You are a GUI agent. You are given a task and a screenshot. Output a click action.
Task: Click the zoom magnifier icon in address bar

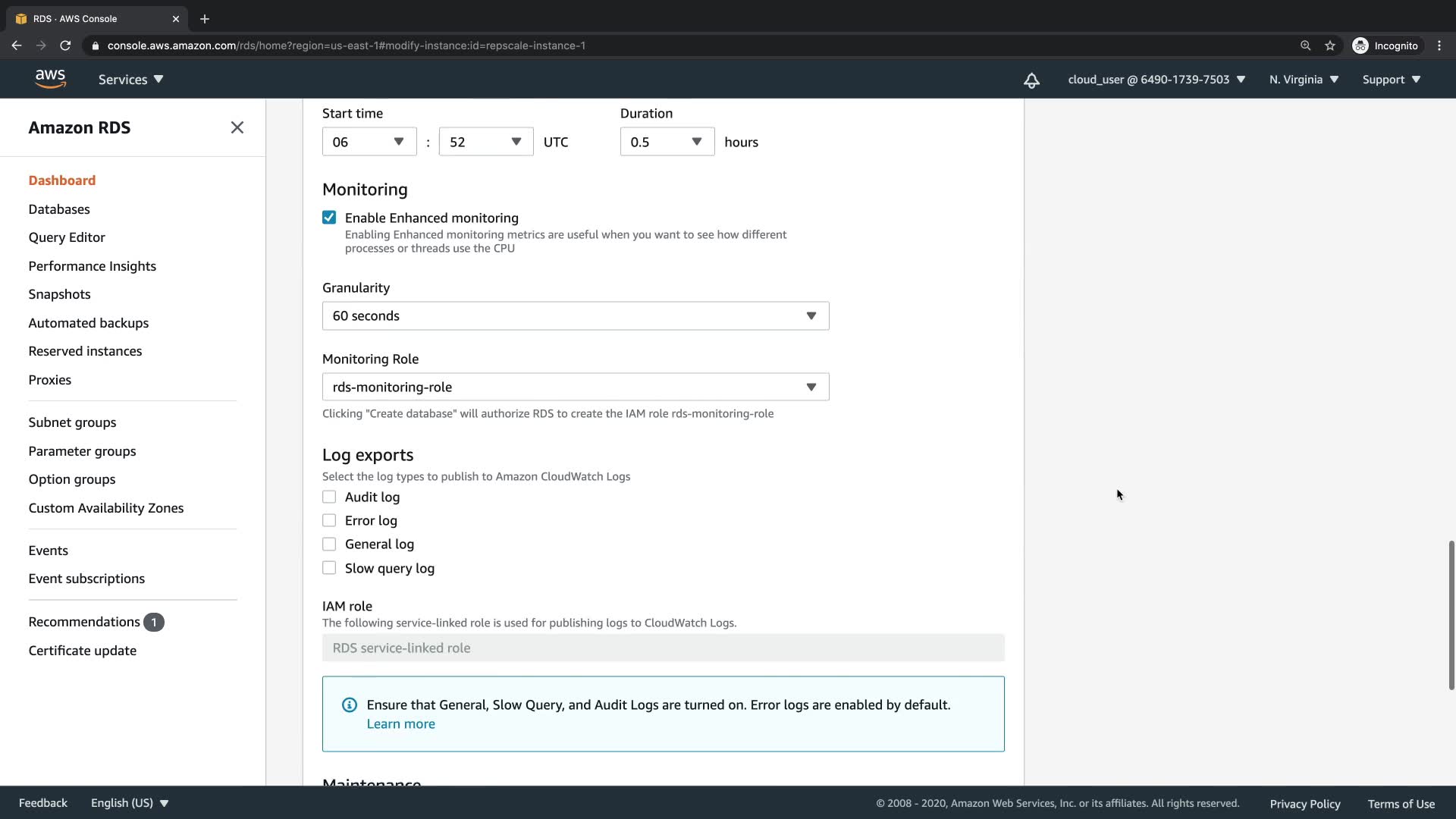pos(1305,45)
